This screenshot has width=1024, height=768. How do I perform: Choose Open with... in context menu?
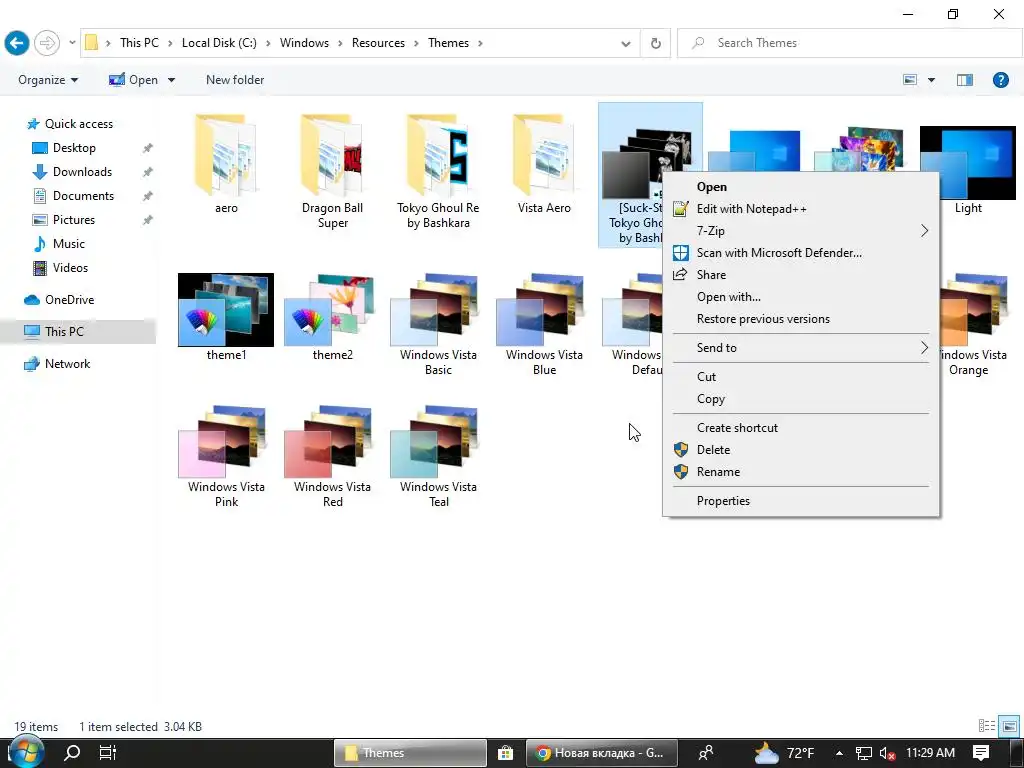pos(801,297)
